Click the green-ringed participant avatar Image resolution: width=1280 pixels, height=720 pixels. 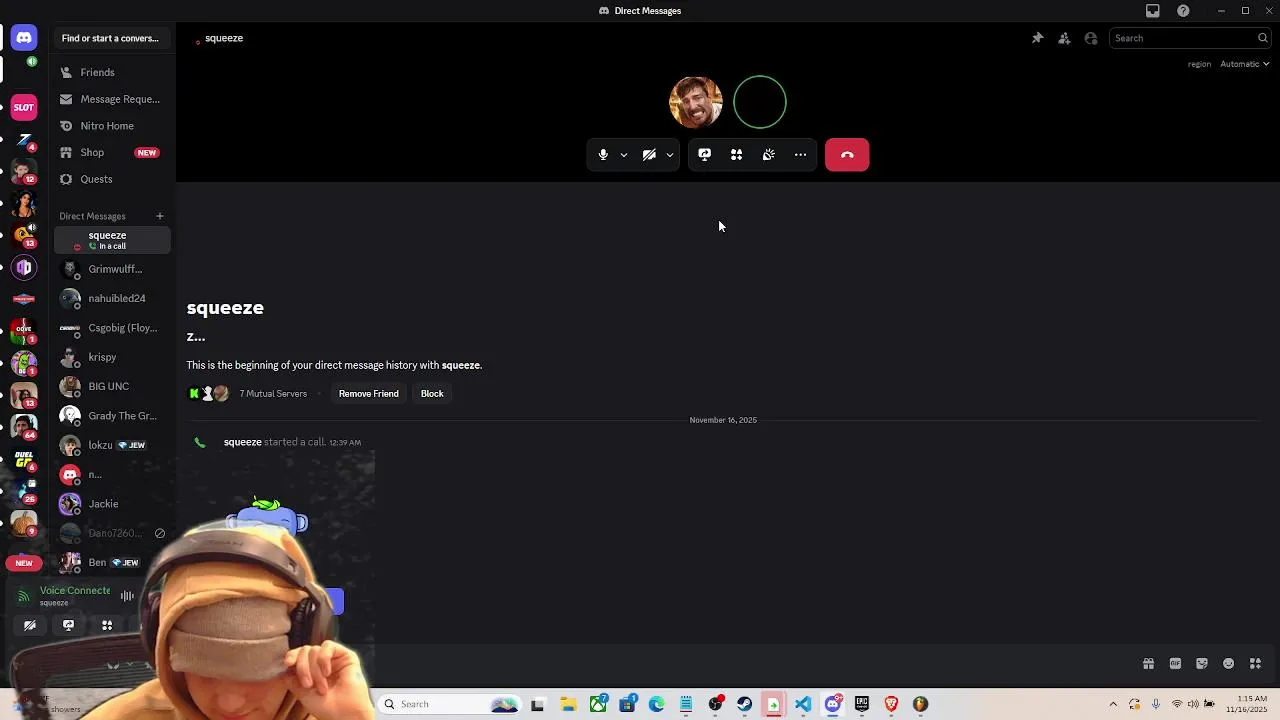[760, 102]
